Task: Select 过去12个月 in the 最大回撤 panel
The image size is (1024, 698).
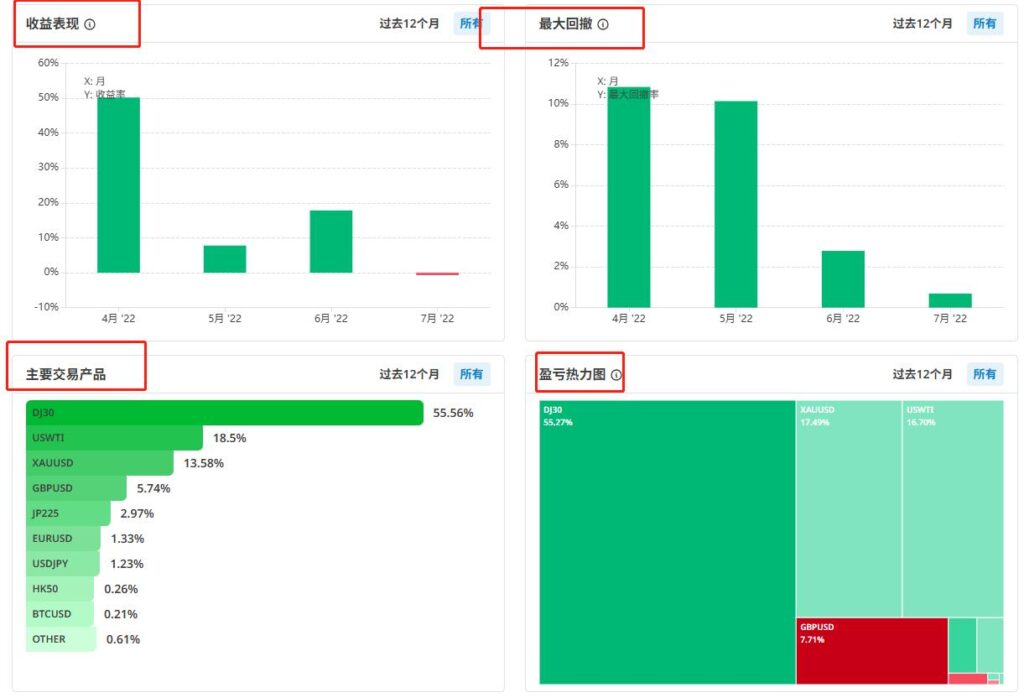Action: 923,23
